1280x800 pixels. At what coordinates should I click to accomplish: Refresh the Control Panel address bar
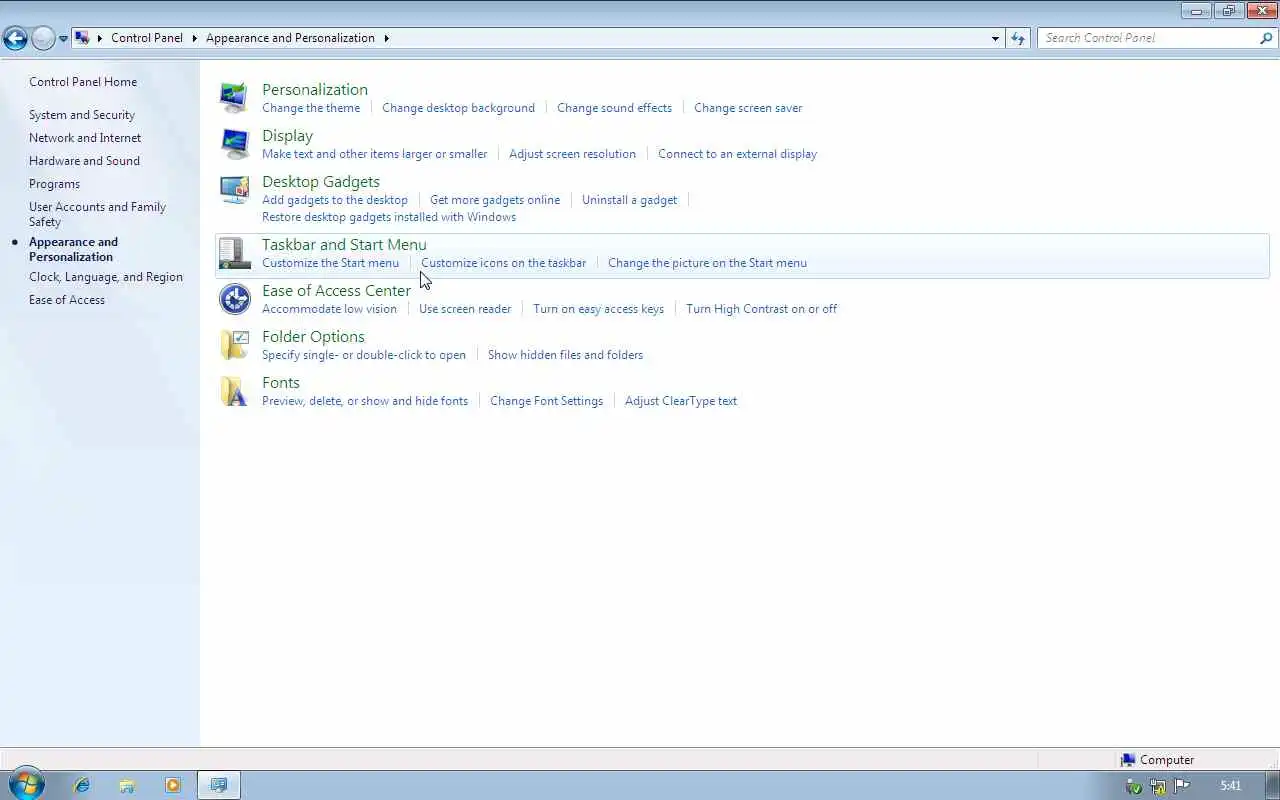pyautogui.click(x=1018, y=38)
